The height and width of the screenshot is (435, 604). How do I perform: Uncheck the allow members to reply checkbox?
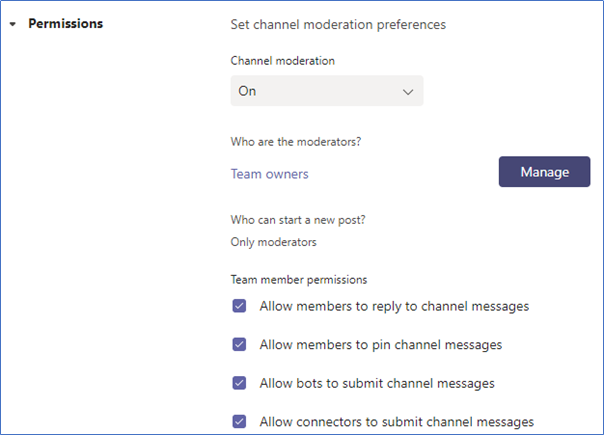239,306
